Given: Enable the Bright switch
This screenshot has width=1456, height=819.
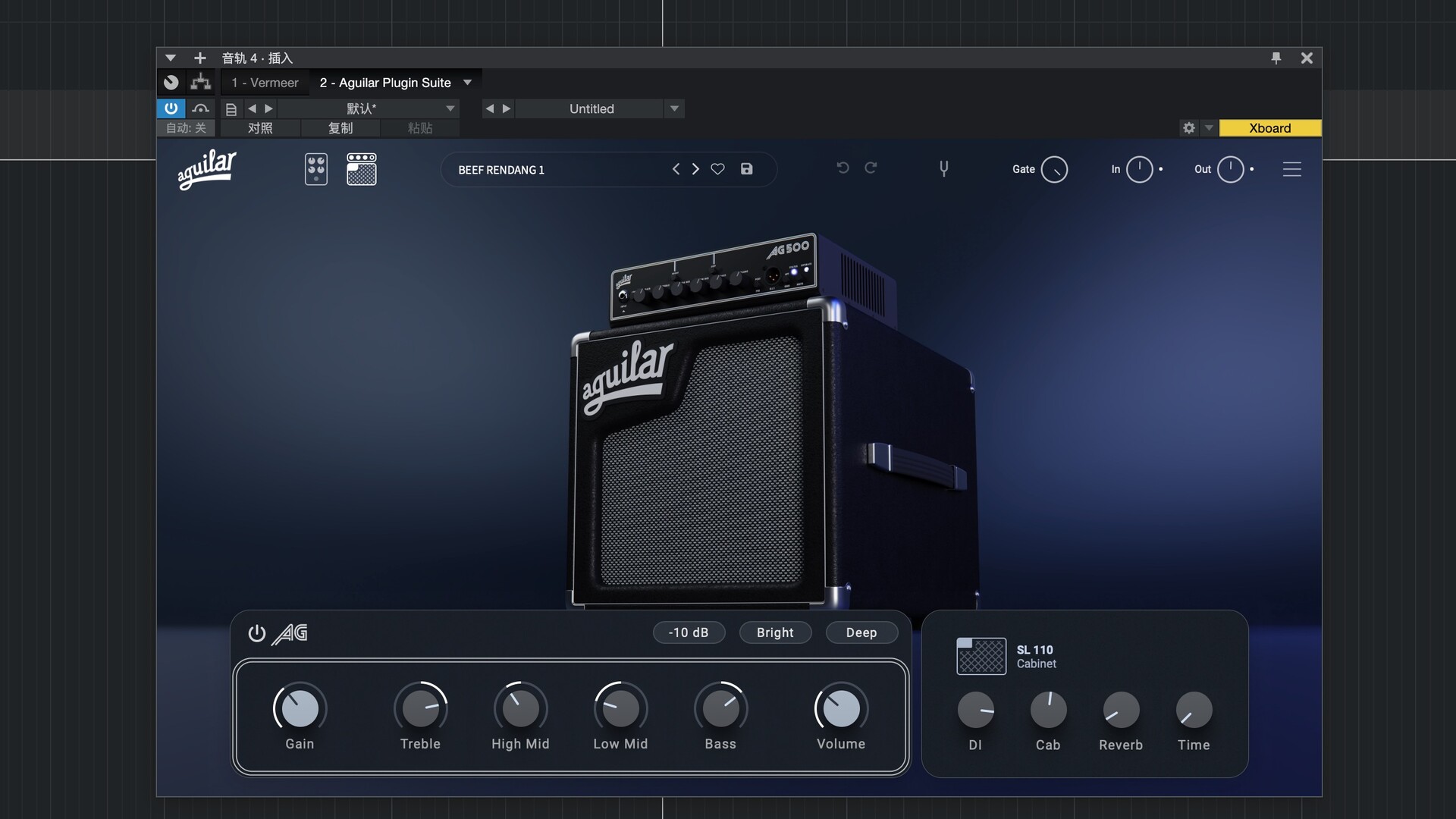Looking at the screenshot, I should [774, 632].
